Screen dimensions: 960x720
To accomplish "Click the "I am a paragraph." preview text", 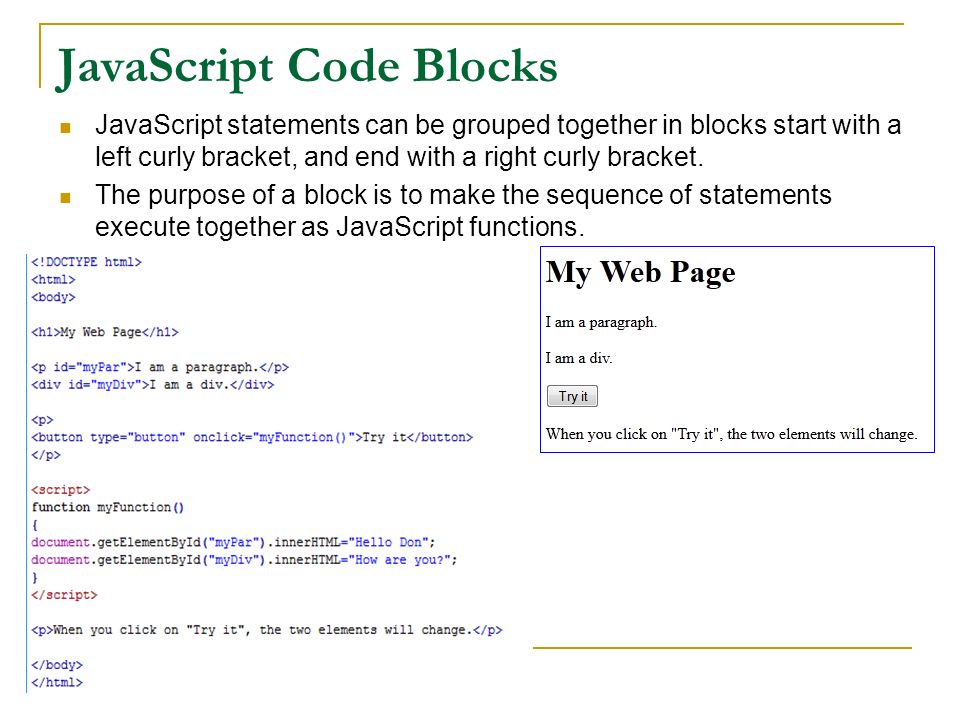I will pyautogui.click(x=601, y=322).
